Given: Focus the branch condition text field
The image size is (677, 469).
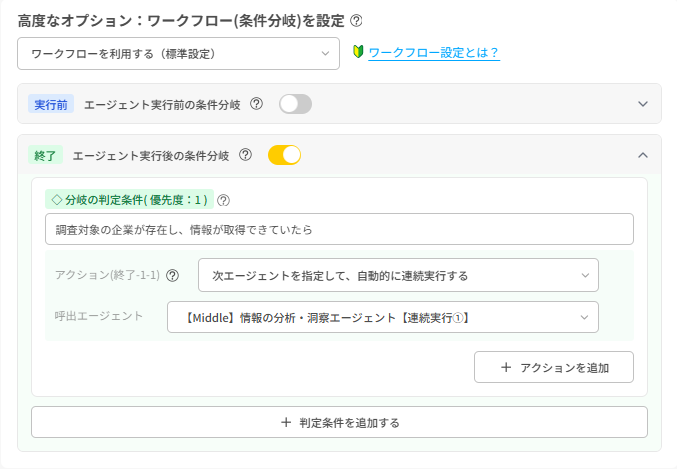Looking at the screenshot, I should coord(339,229).
